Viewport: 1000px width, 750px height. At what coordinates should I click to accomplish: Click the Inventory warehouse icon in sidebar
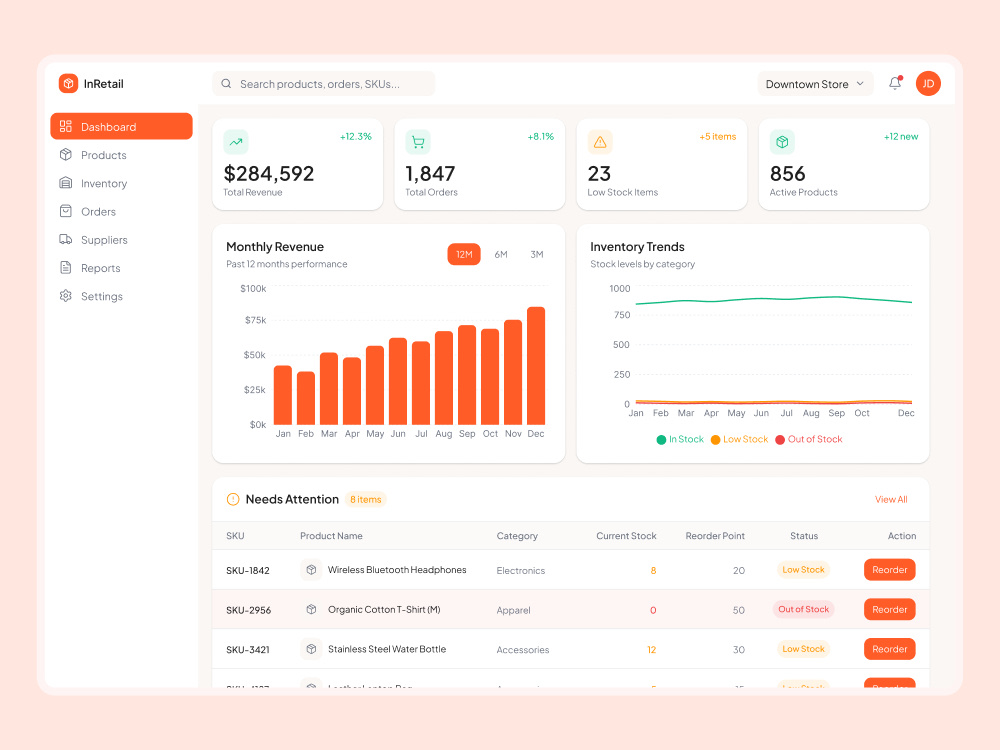point(66,183)
